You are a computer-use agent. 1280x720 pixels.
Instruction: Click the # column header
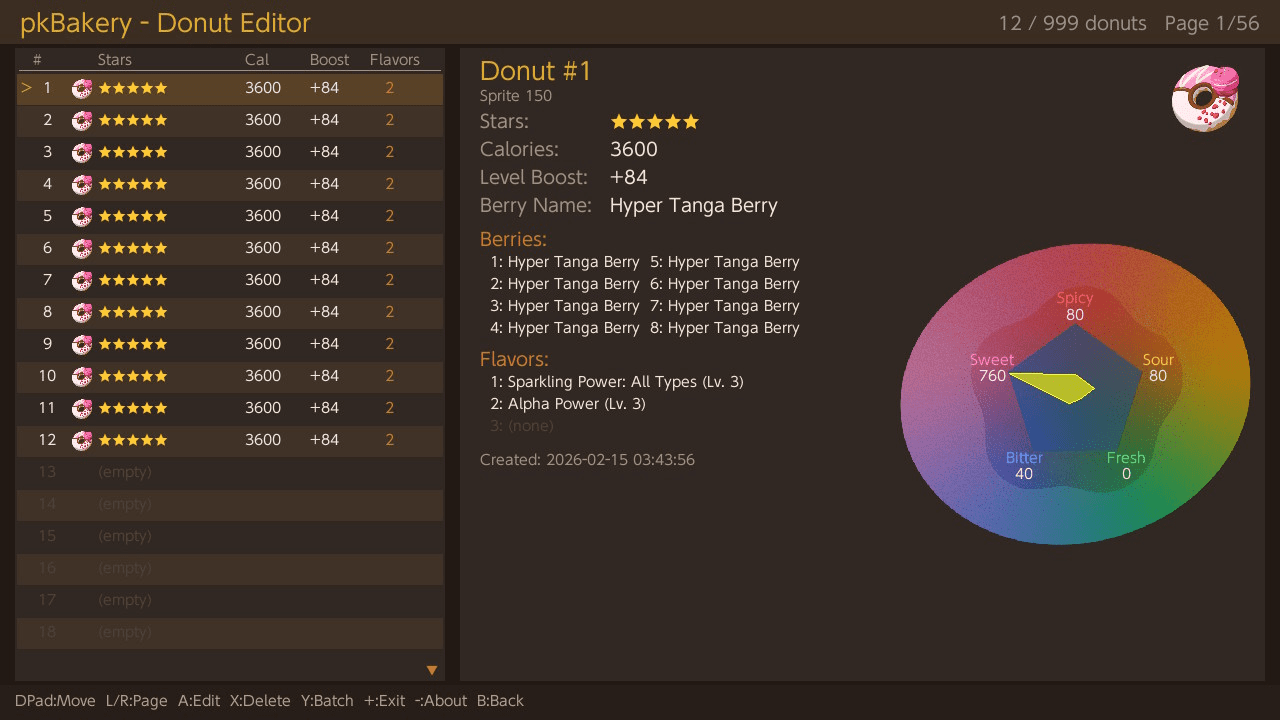[37, 60]
